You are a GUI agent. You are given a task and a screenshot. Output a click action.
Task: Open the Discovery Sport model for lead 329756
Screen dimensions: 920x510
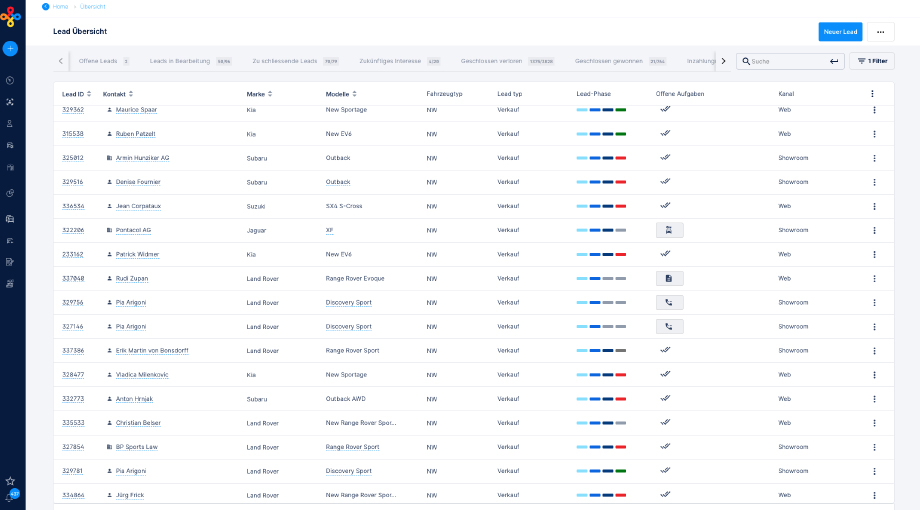pos(349,302)
